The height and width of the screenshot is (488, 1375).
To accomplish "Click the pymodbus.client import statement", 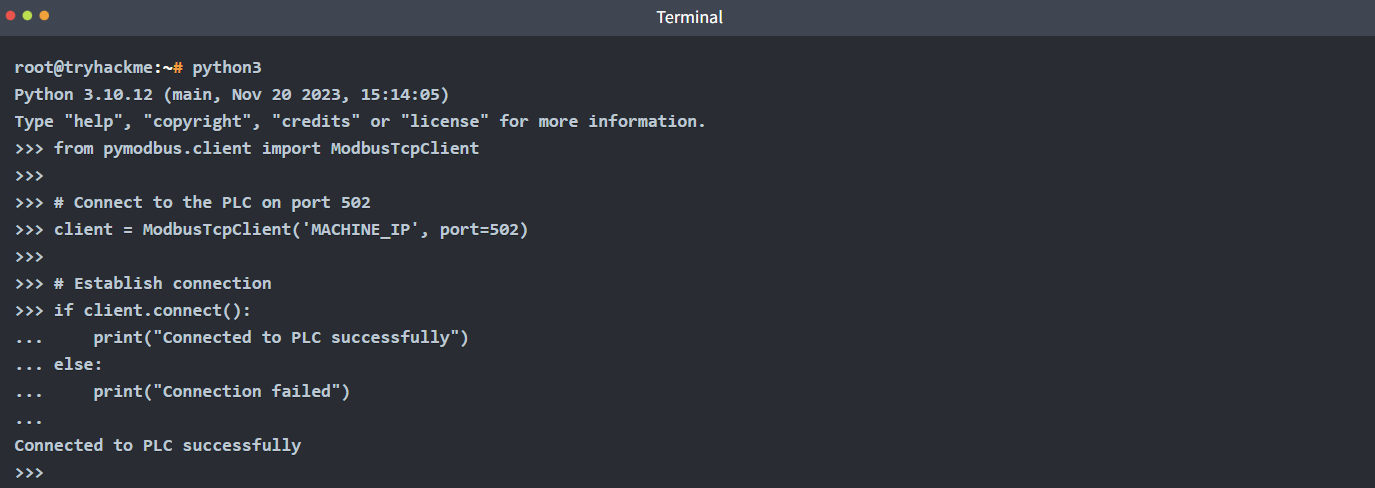I will click(266, 148).
